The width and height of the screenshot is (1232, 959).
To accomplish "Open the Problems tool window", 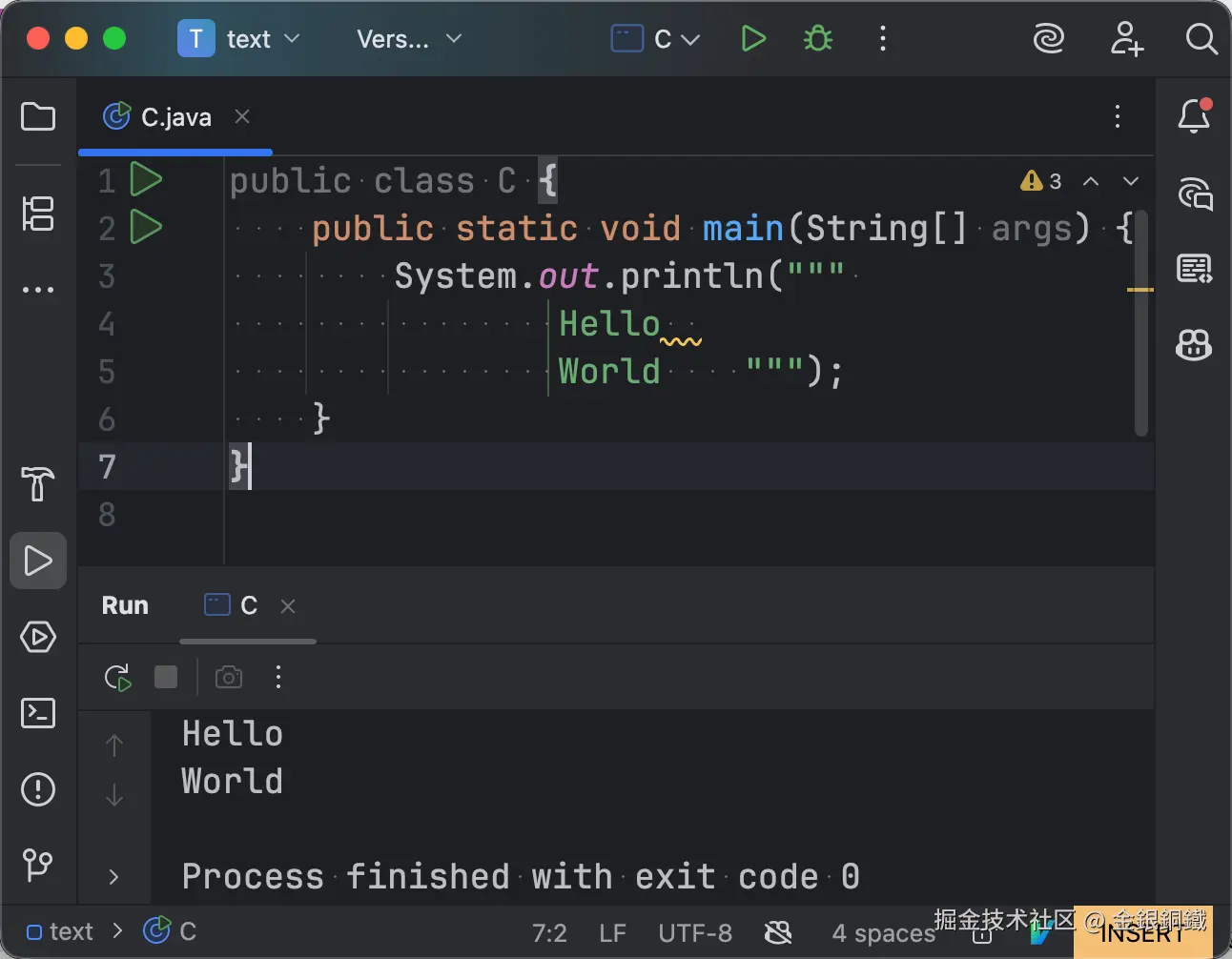I will [x=38, y=789].
